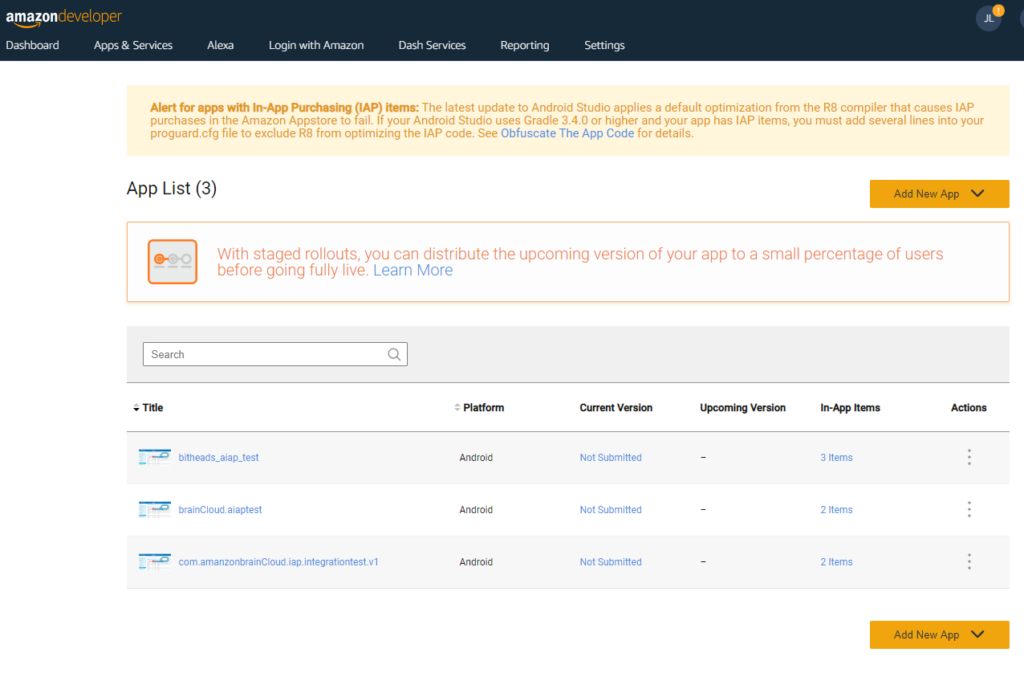Viewport: 1024px width, 673px height.
Task: Click the search magnifier icon
Action: (x=394, y=354)
